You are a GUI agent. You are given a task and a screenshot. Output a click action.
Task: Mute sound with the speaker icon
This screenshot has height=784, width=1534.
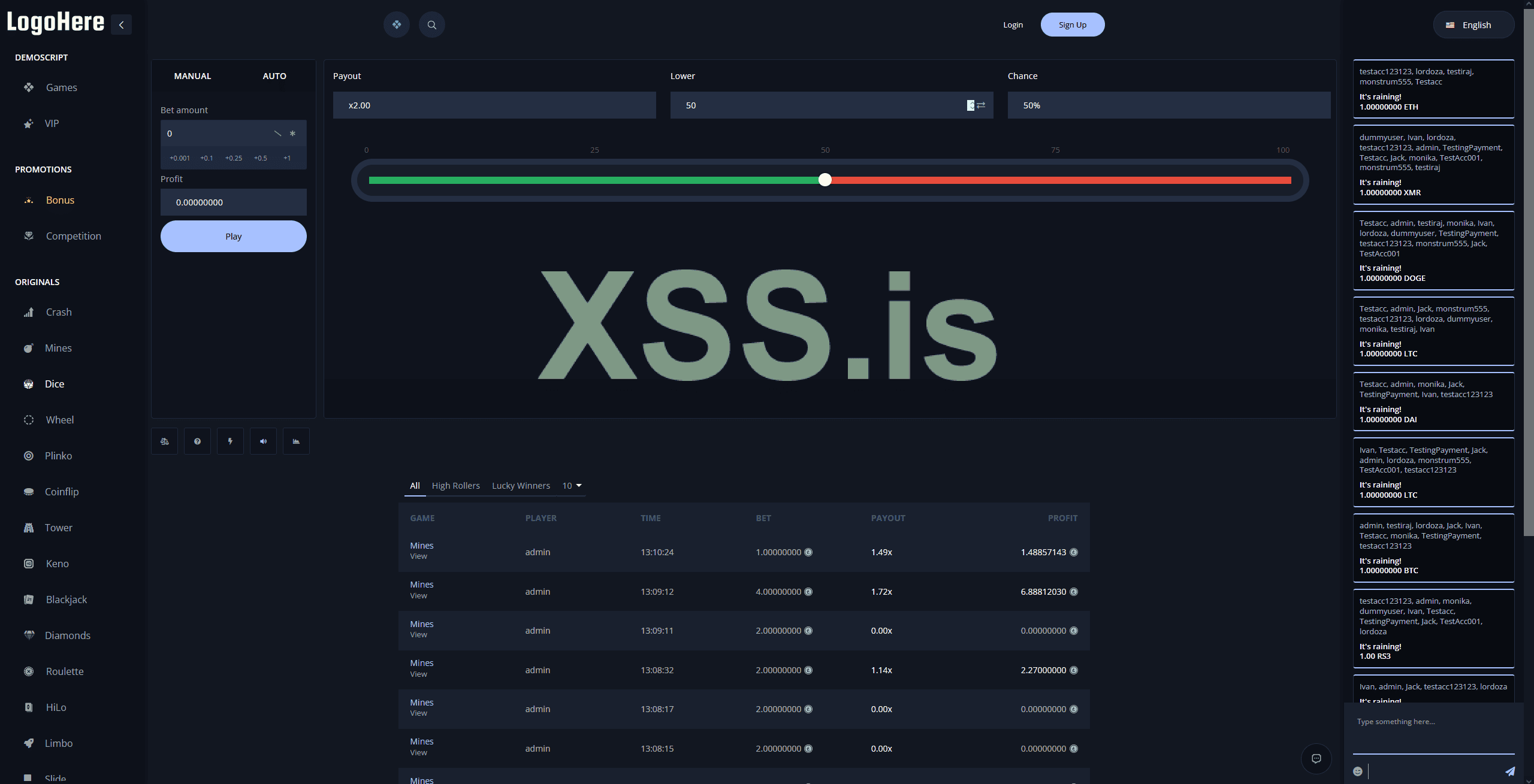(x=263, y=441)
